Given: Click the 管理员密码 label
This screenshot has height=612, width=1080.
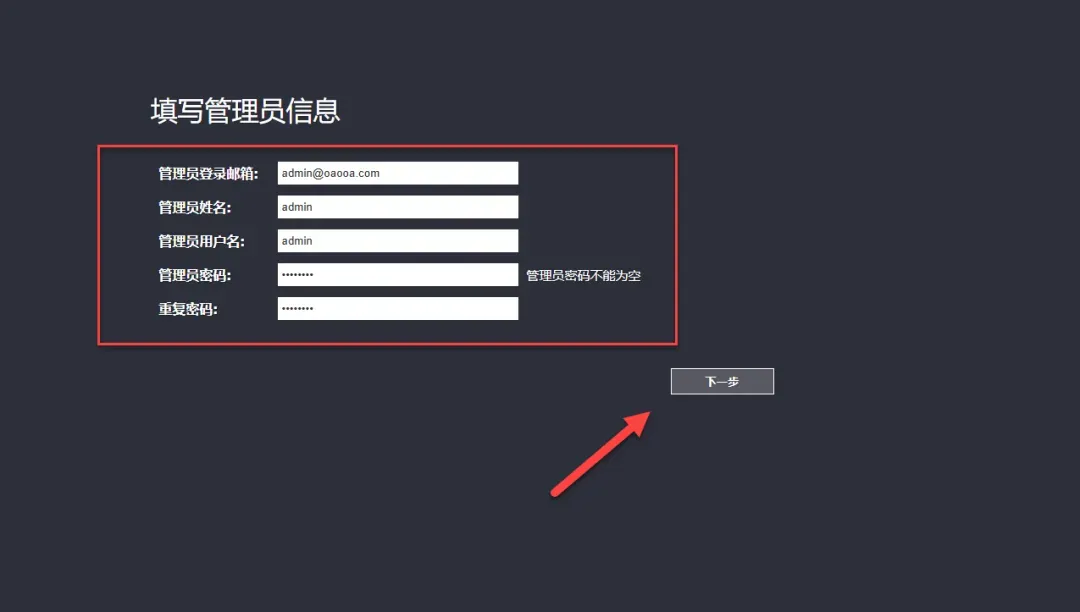Looking at the screenshot, I should click(x=195, y=275).
